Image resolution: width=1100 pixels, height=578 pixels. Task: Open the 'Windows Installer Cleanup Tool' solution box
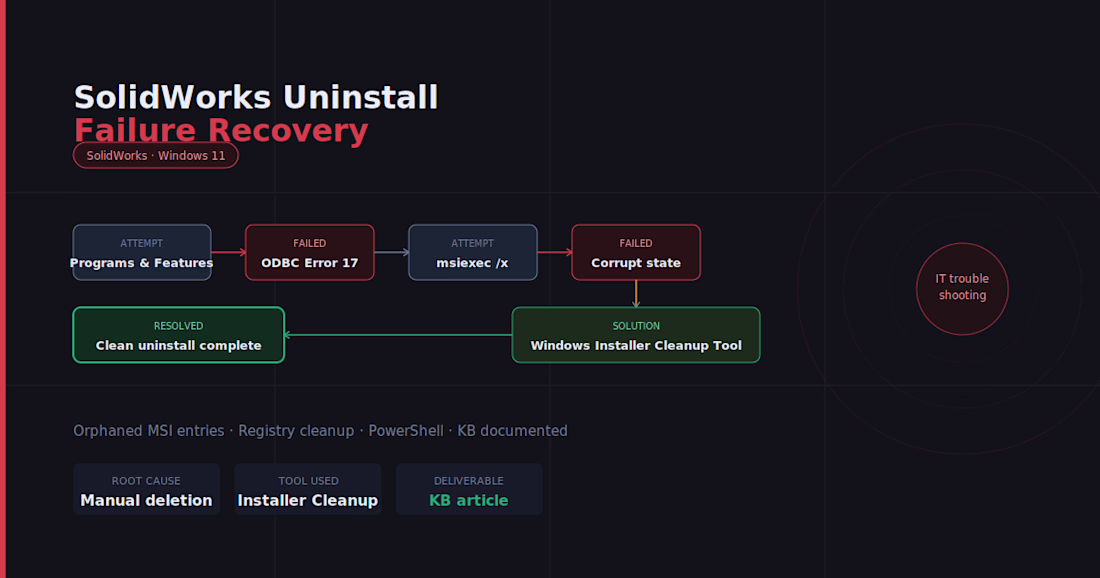(636, 335)
